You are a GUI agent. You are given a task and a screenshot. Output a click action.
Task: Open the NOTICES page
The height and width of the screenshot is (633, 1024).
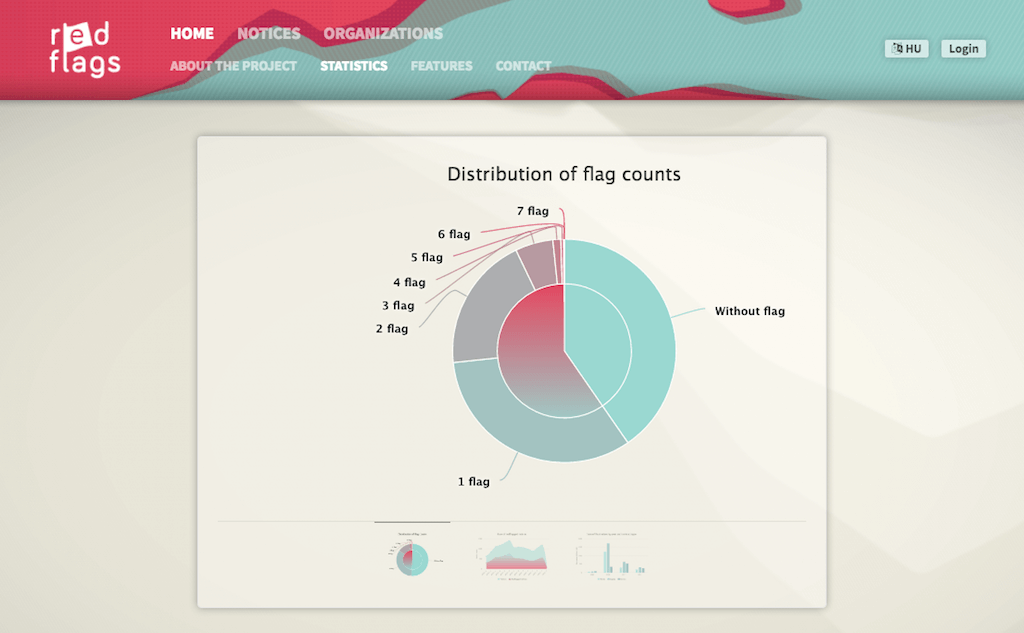click(268, 33)
